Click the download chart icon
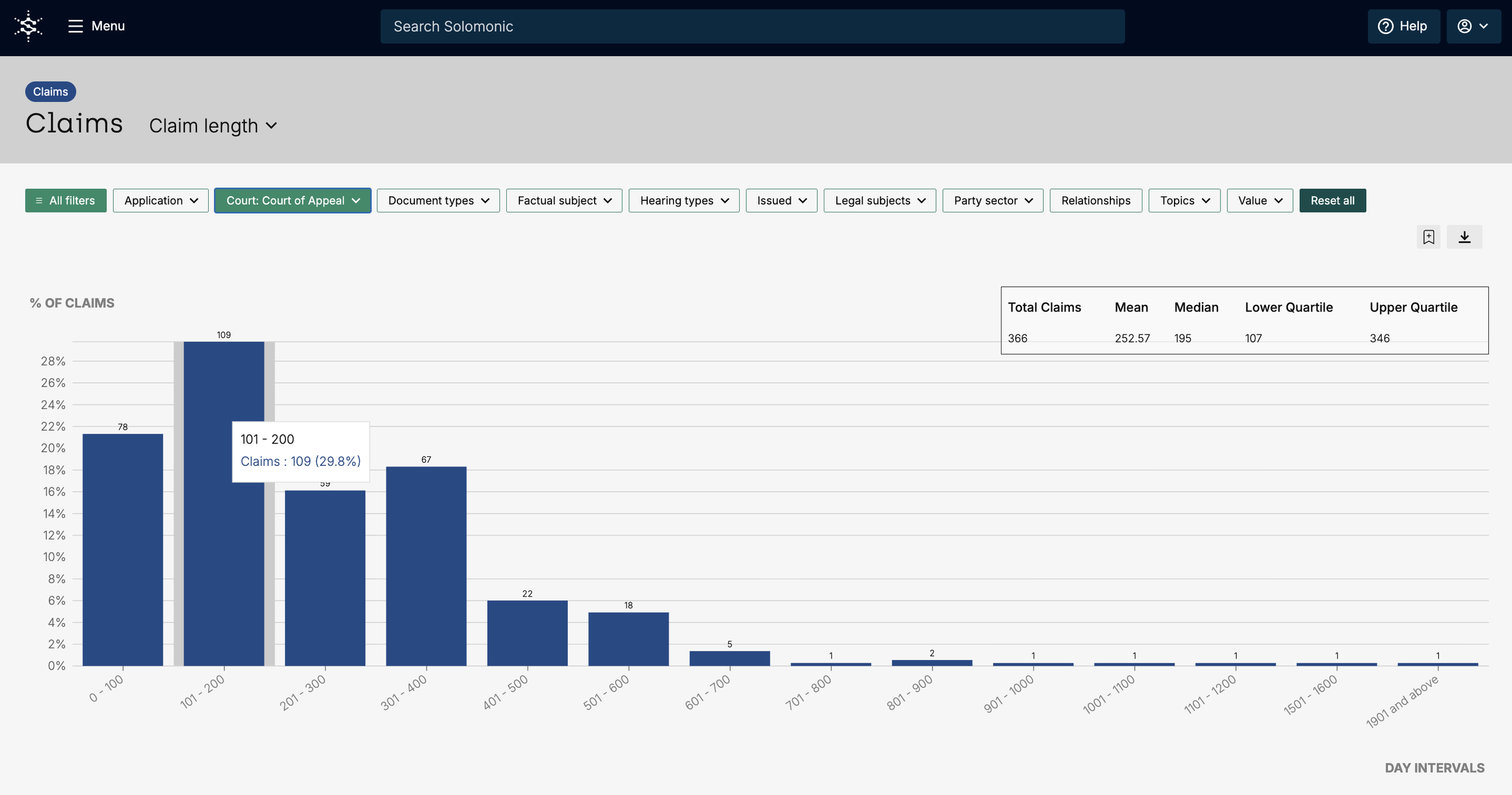This screenshot has height=795, width=1512. tap(1464, 237)
